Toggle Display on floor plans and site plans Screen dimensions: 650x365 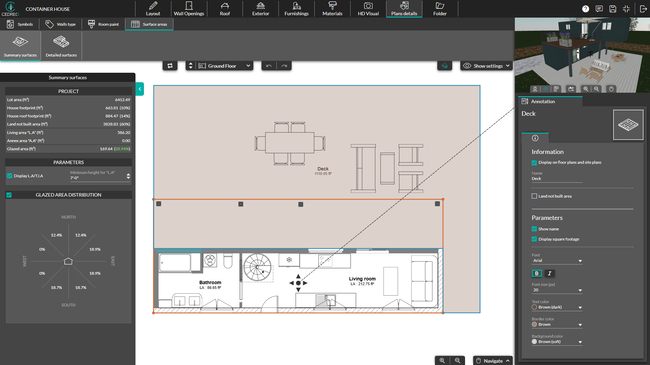tap(534, 163)
